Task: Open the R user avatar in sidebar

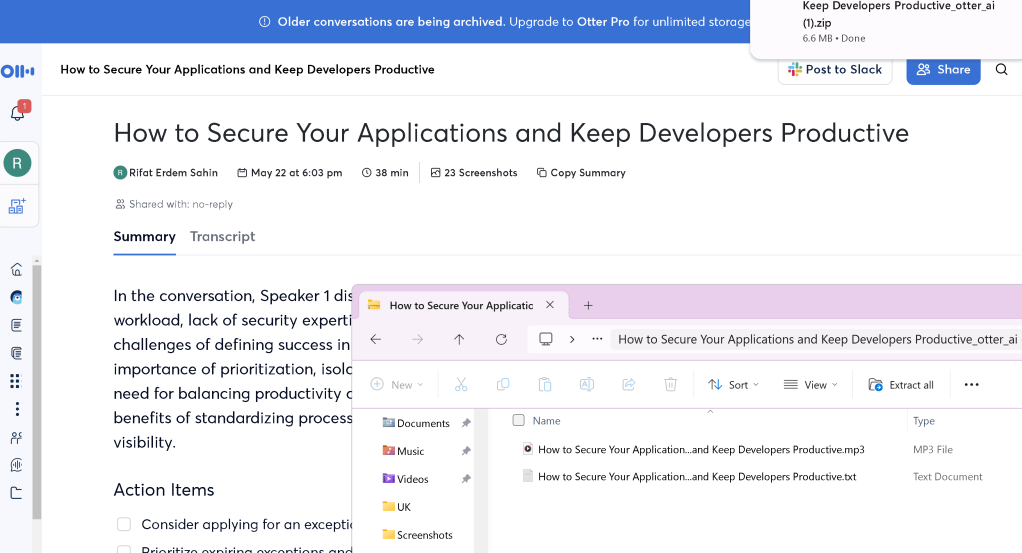Action: [18, 163]
